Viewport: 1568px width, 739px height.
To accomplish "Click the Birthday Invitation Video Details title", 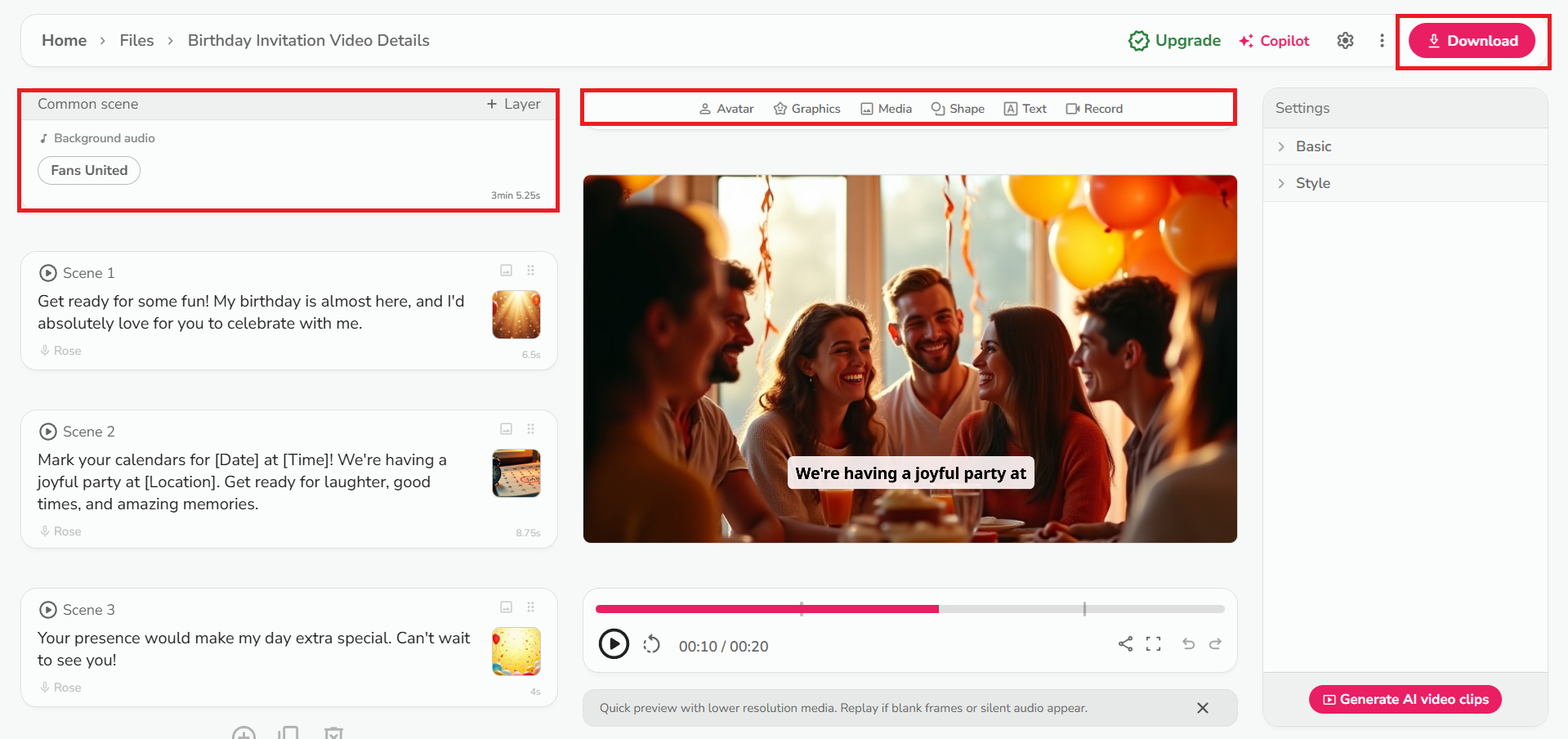I will click(309, 41).
